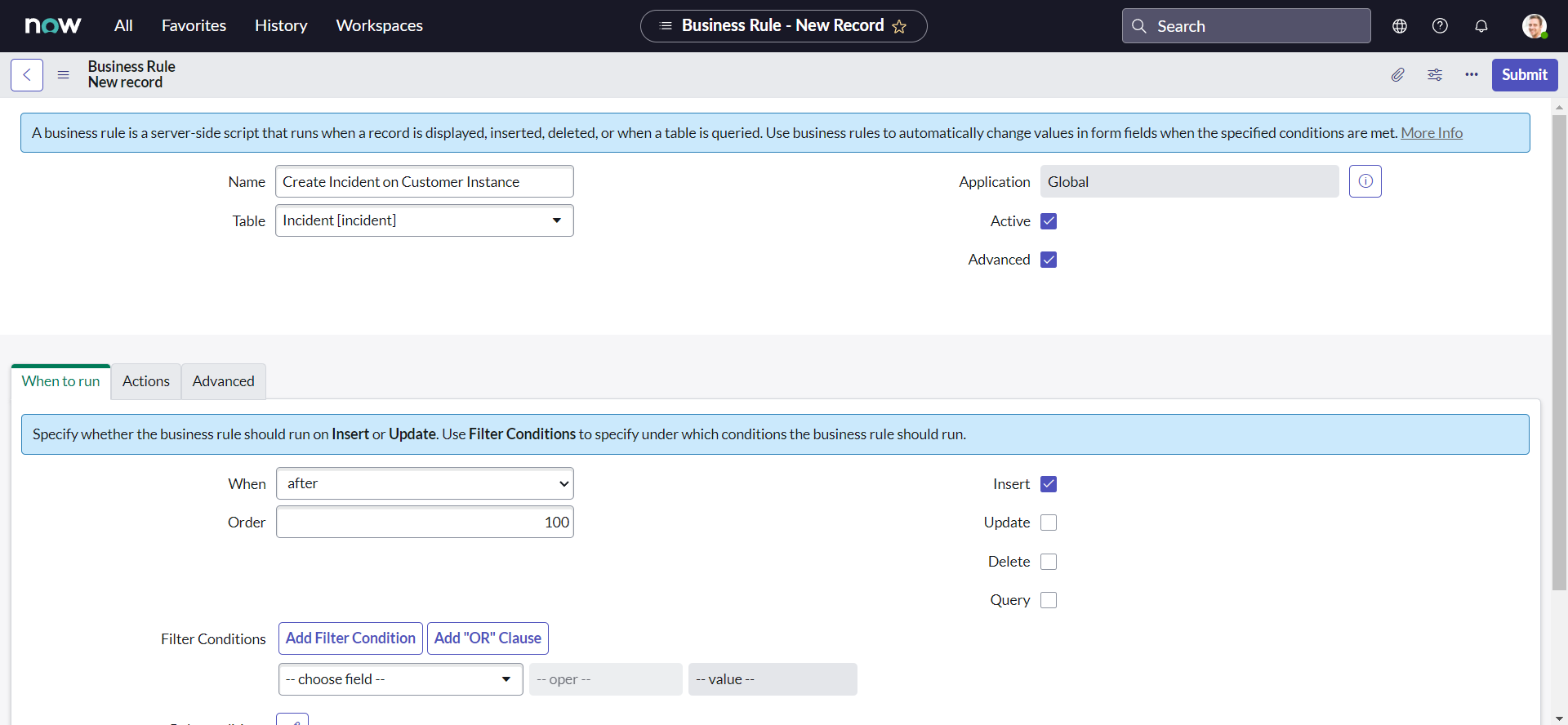This screenshot has height=725, width=1568.
Task: Open the choose field dropdown
Action: (401, 679)
